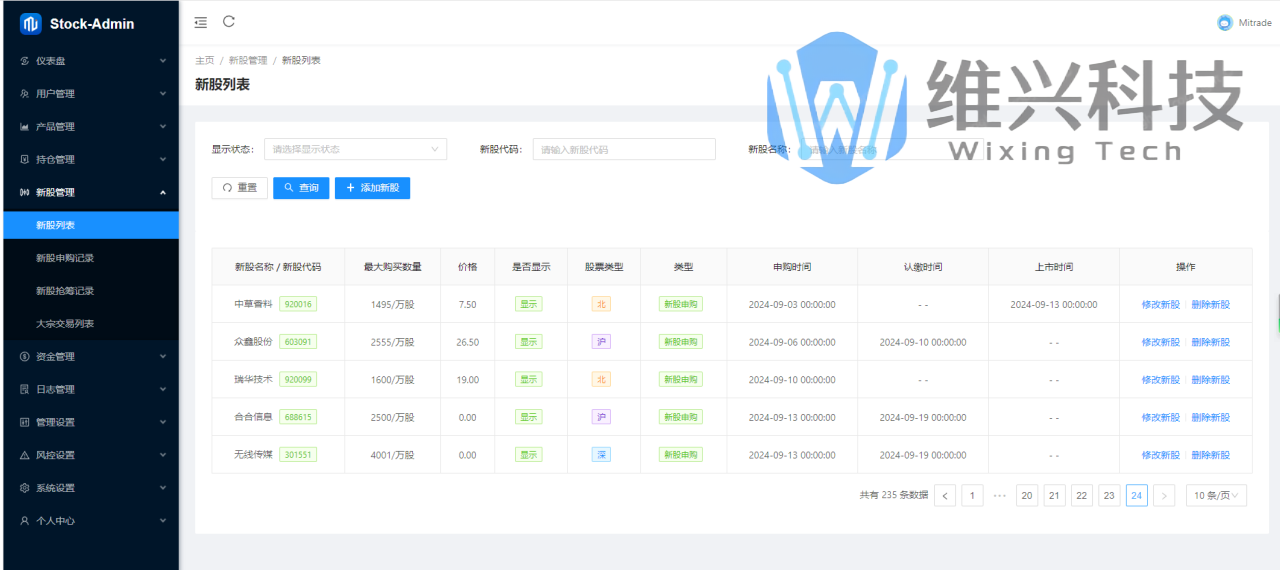The height and width of the screenshot is (570, 1280).
Task: Click 主页 in the breadcrumb
Action: (x=204, y=61)
